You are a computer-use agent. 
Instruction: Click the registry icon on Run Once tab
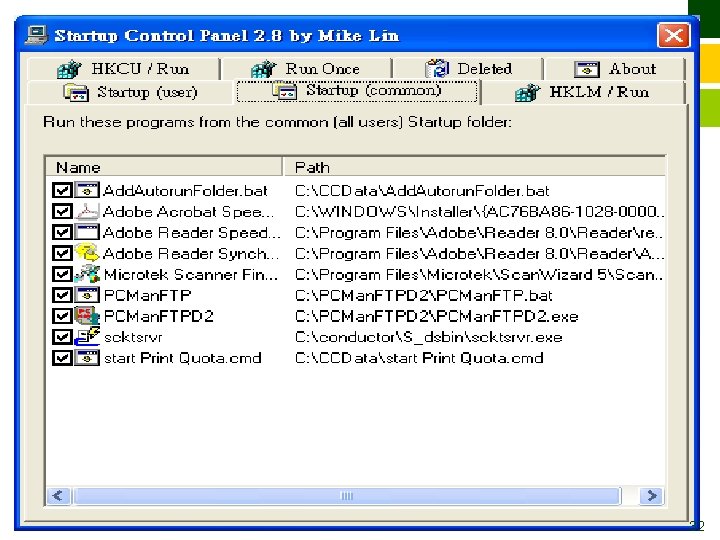pyautogui.click(x=264, y=69)
